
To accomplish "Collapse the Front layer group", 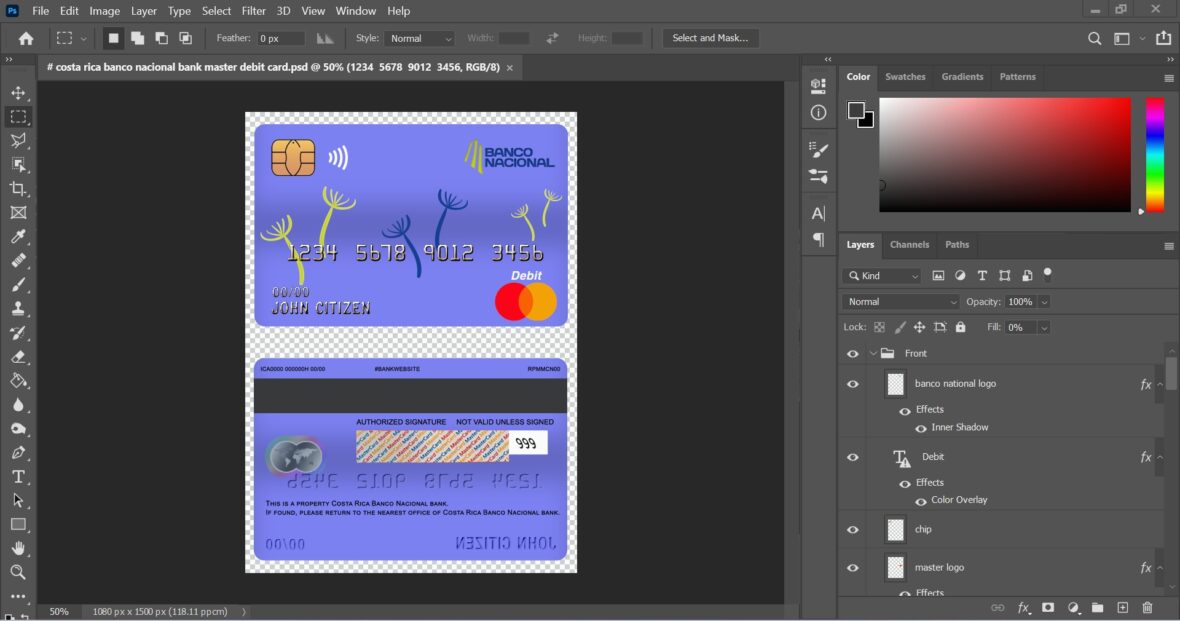I will pyautogui.click(x=873, y=353).
